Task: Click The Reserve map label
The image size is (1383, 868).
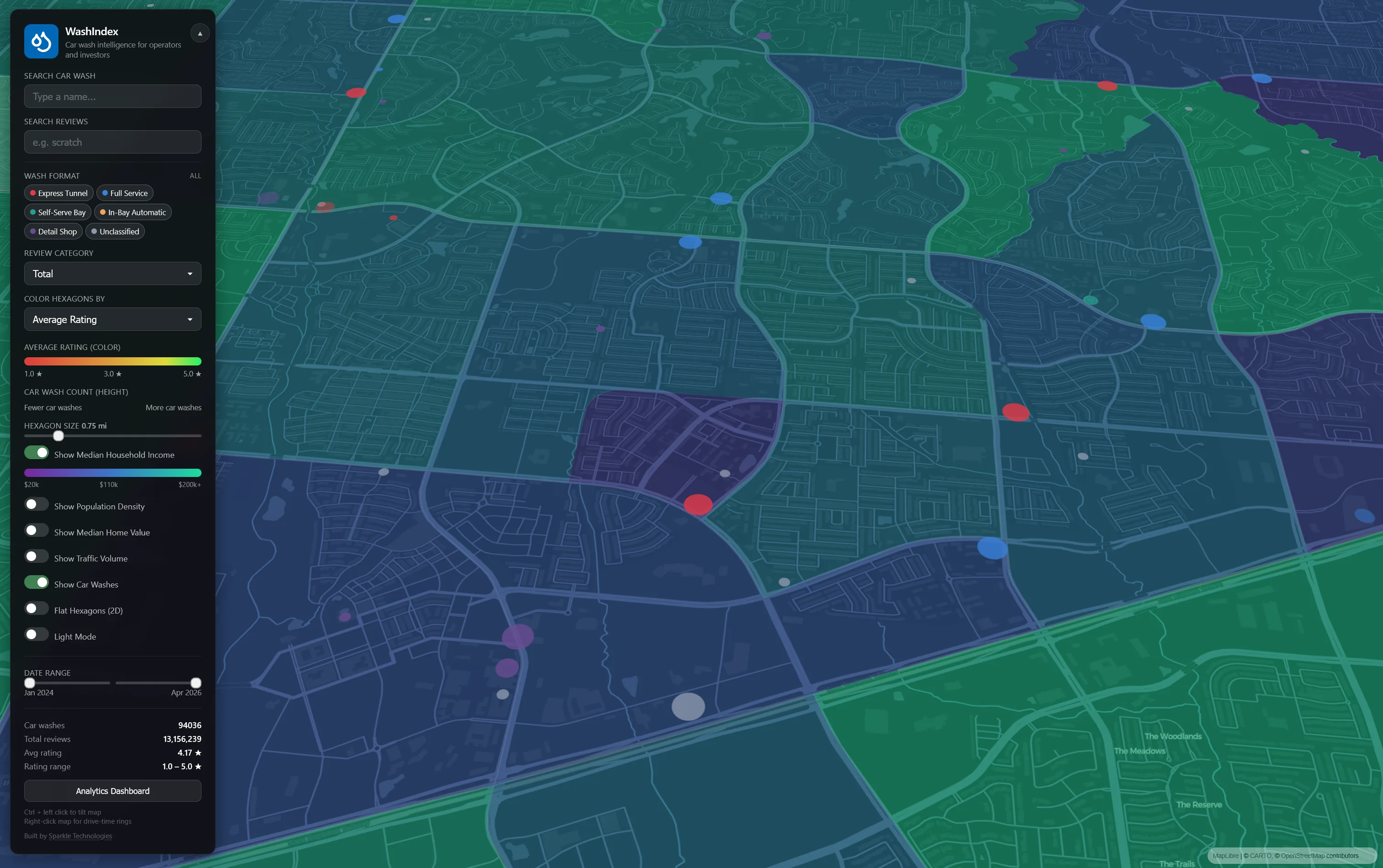Action: pyautogui.click(x=1199, y=804)
